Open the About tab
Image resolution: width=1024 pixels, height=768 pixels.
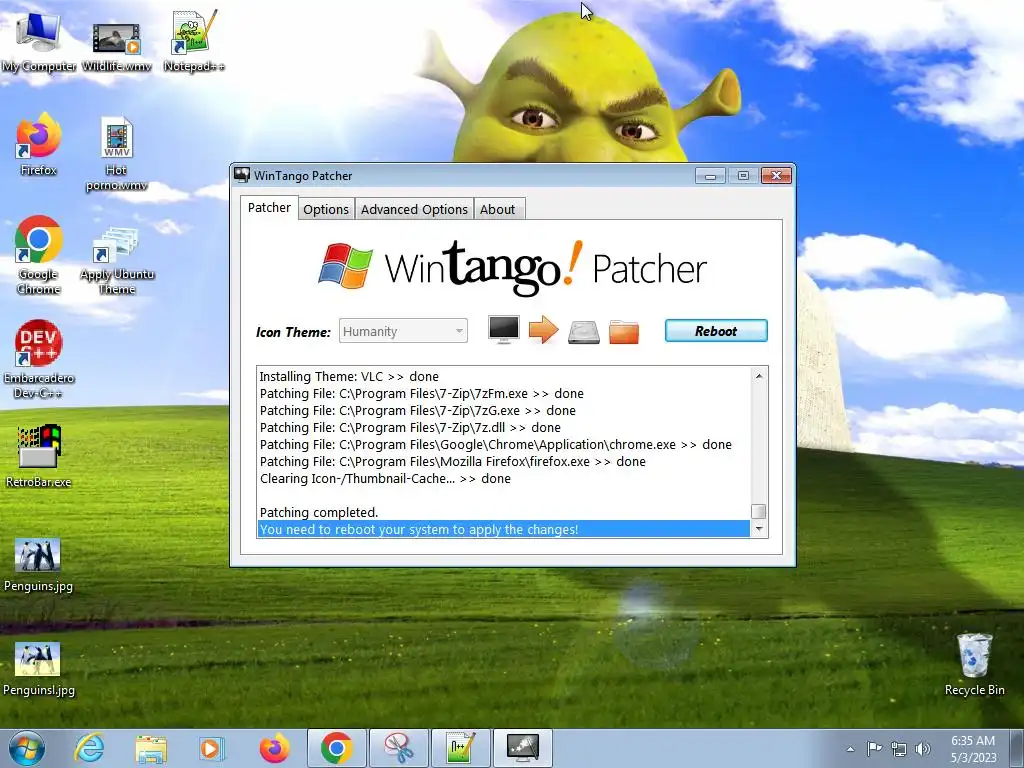498,209
